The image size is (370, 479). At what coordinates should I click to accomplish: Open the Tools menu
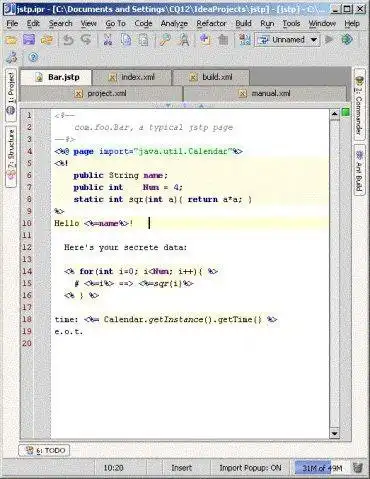[291, 23]
